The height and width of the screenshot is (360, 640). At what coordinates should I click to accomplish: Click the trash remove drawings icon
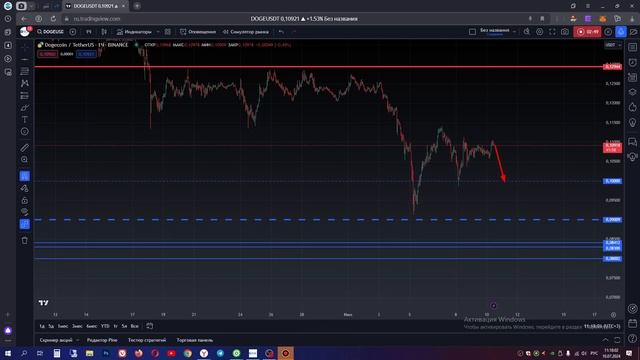click(x=24, y=240)
